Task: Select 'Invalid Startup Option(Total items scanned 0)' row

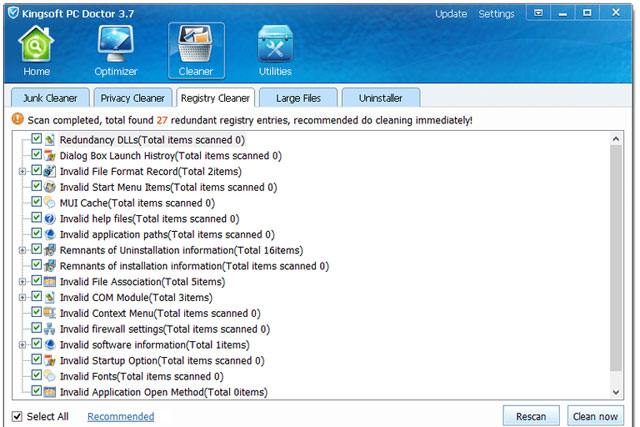Action: click(162, 360)
